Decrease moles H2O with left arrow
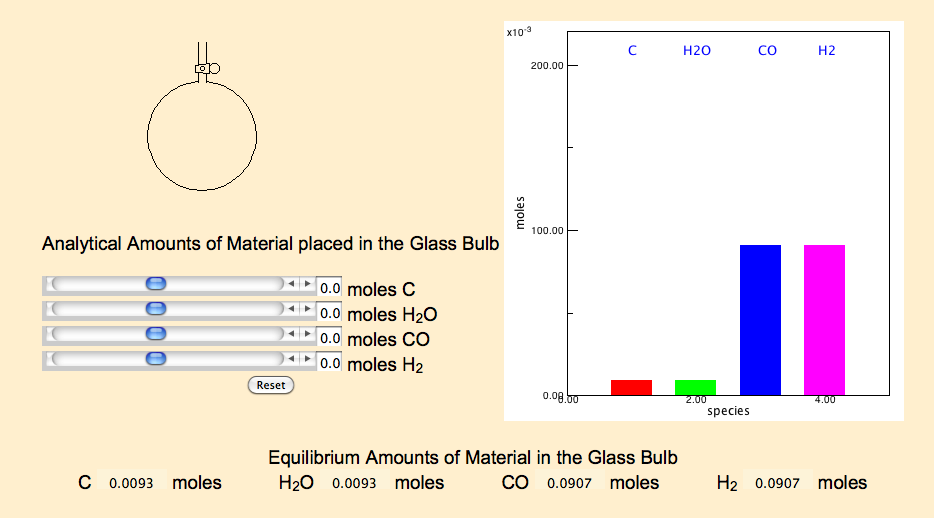Viewport: 934px width, 518px height. pyautogui.click(x=291, y=309)
